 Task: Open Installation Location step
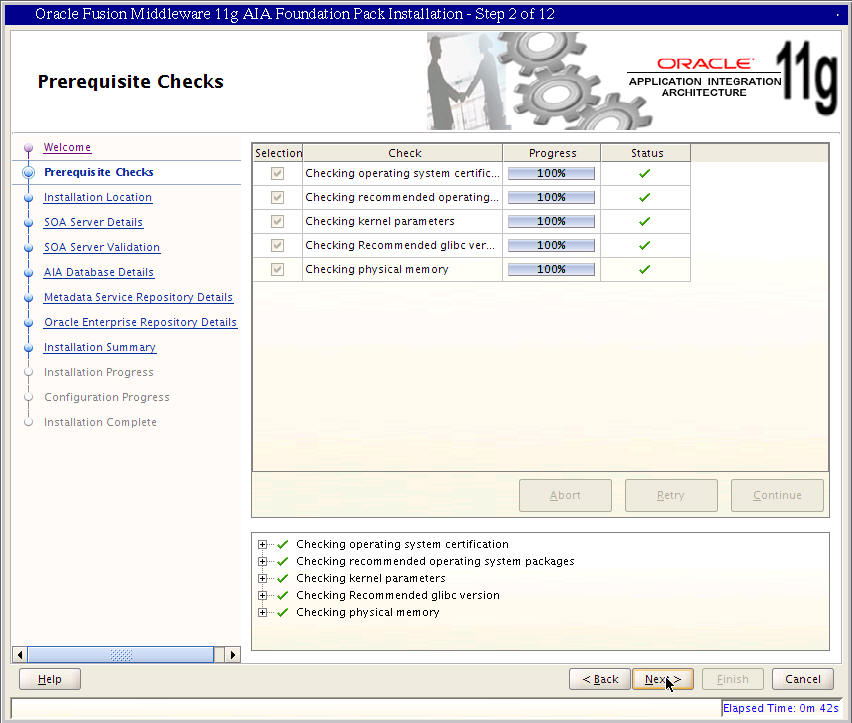(98, 197)
